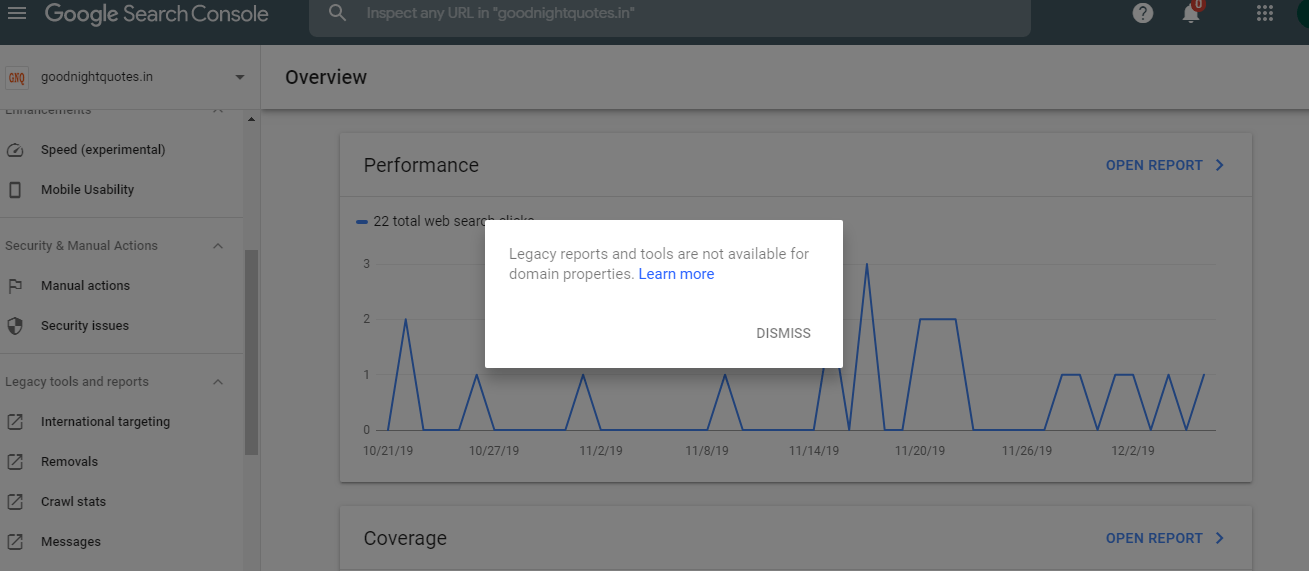Collapse the Enhancements section
The height and width of the screenshot is (571, 1309).
pos(218,110)
